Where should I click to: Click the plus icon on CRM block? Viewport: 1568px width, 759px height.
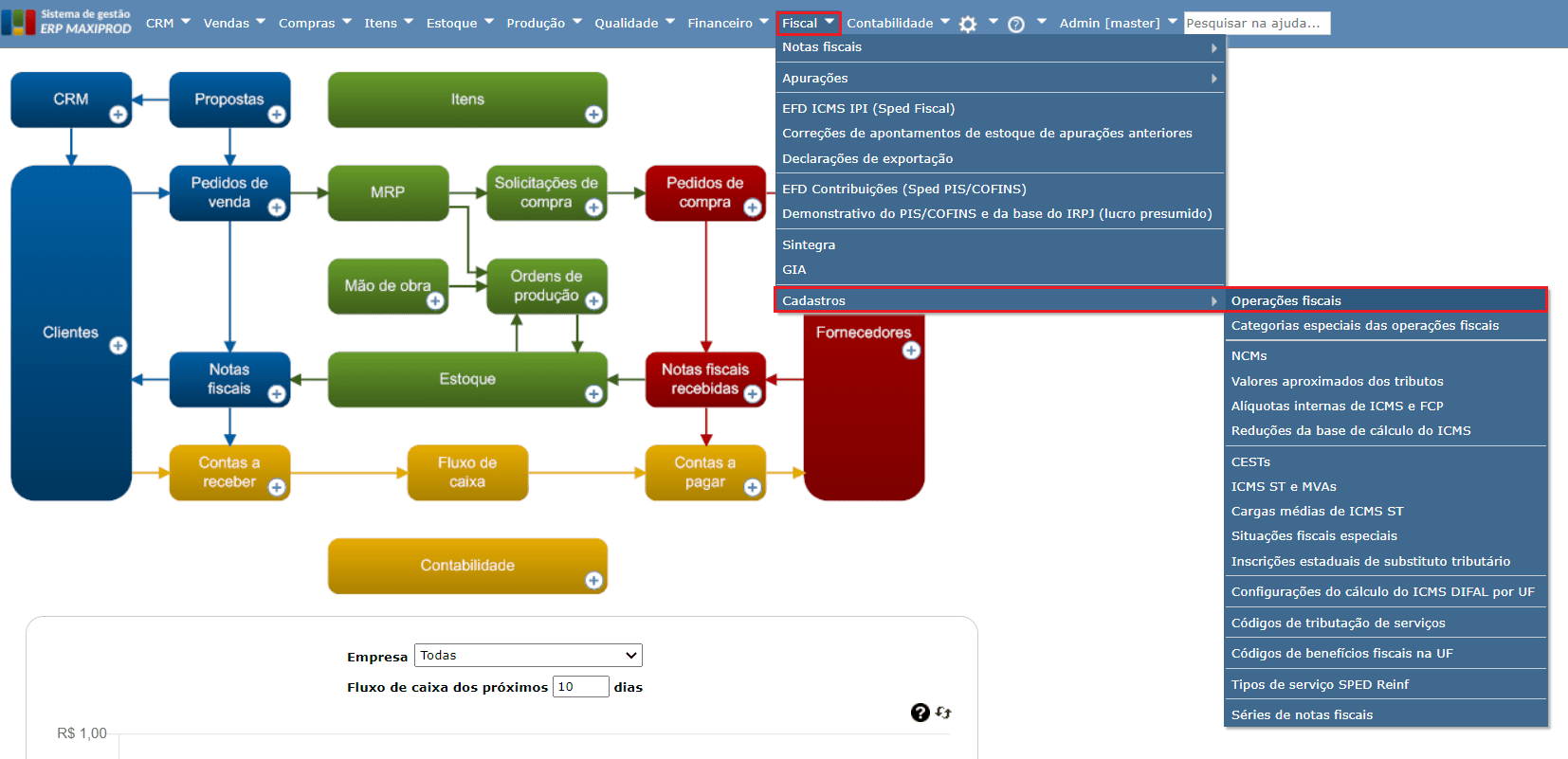pyautogui.click(x=119, y=115)
